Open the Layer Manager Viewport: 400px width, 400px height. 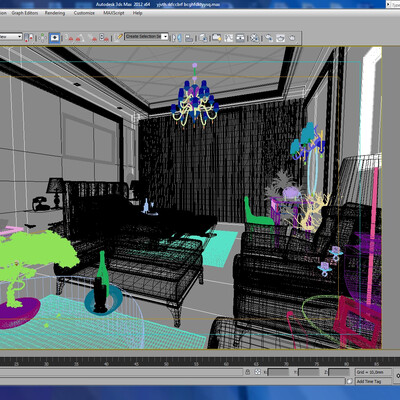(x=203, y=38)
